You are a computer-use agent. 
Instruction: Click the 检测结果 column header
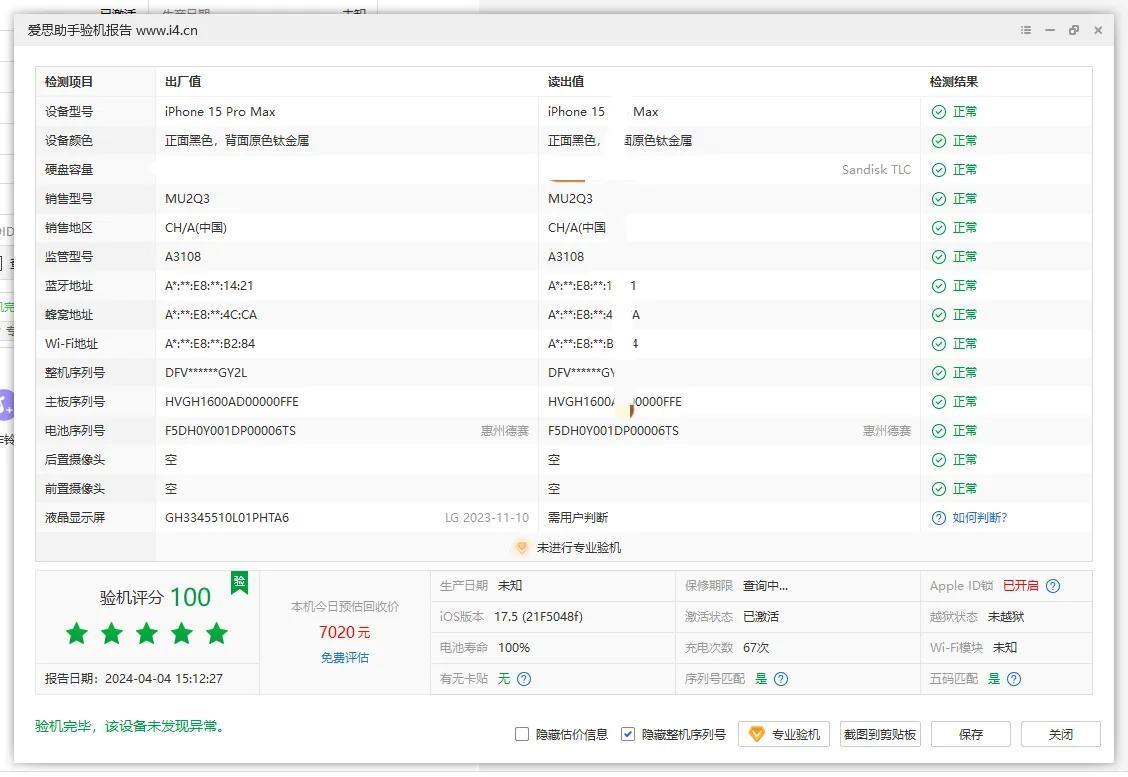coord(954,82)
